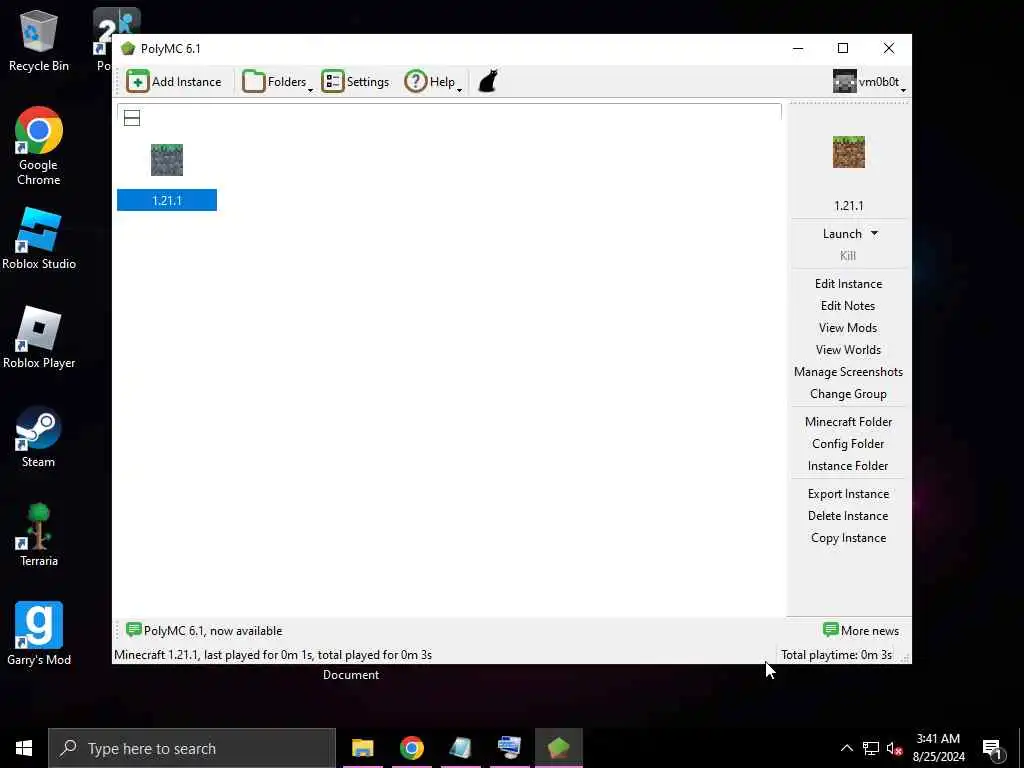The height and width of the screenshot is (768, 1024).
Task: Open File Explorer from taskbar
Action: [x=362, y=748]
